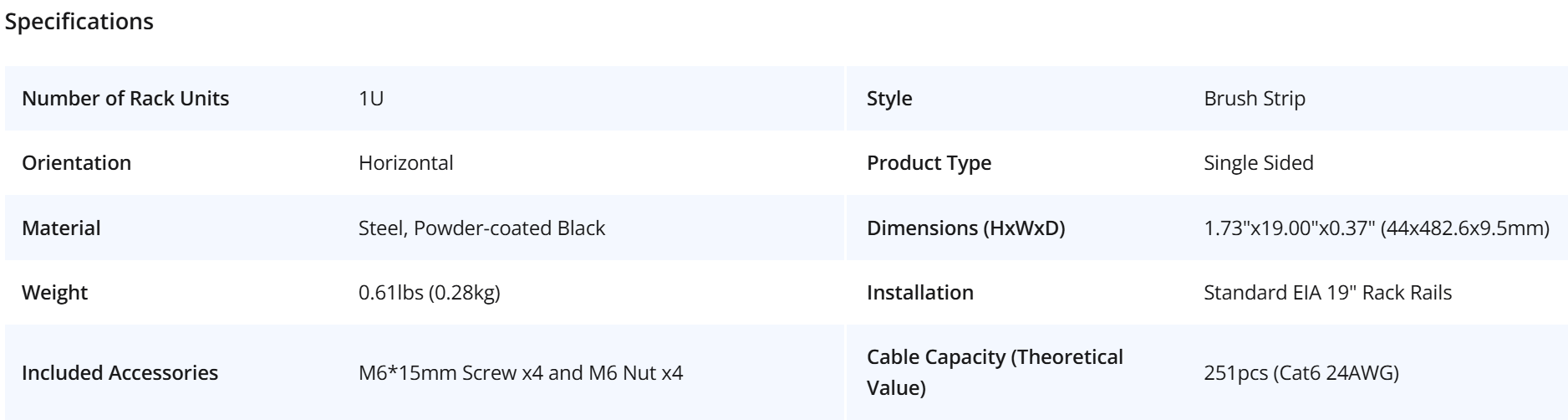Click the 0.61lbs (0.28kg) weight value

pyautogui.click(x=430, y=293)
